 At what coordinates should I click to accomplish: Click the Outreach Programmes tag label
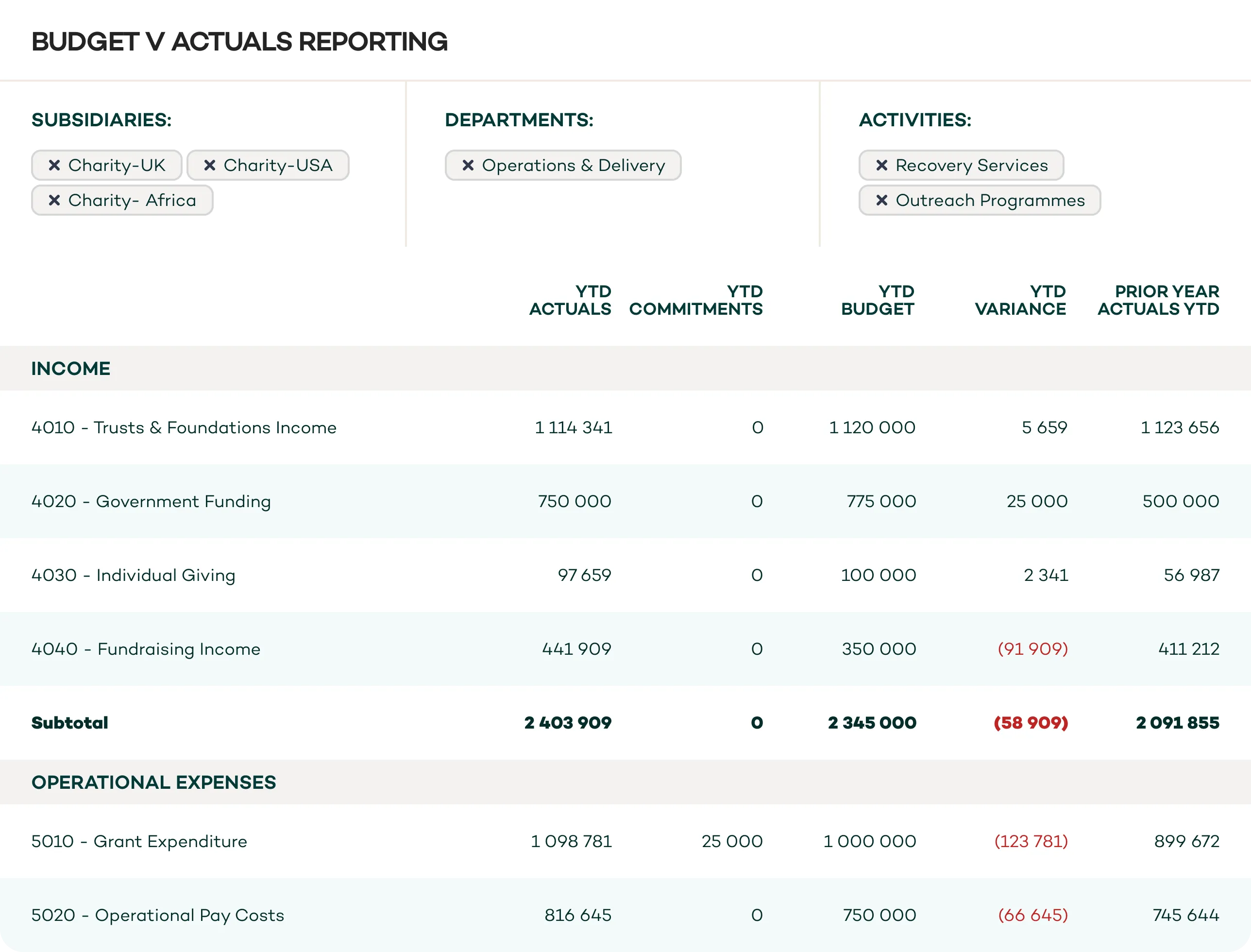point(990,200)
